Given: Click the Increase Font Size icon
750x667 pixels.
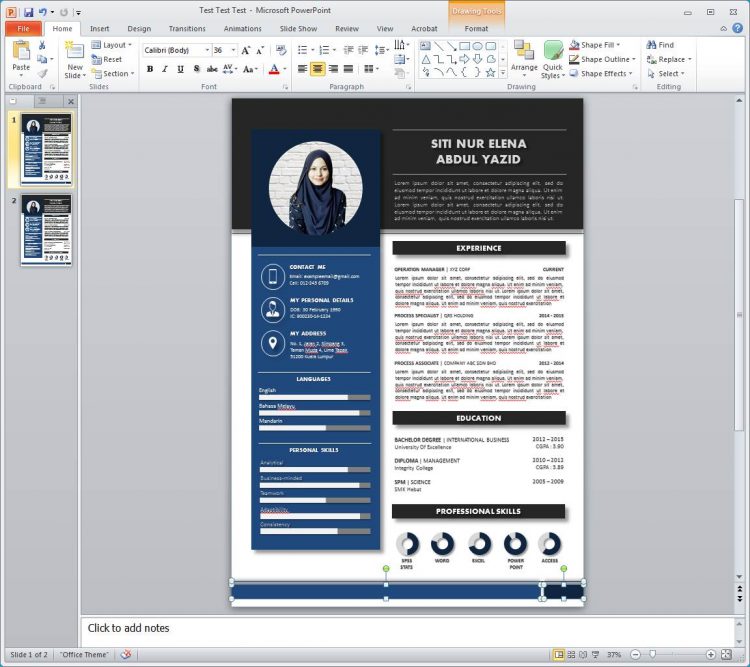Looking at the screenshot, I should [x=245, y=49].
